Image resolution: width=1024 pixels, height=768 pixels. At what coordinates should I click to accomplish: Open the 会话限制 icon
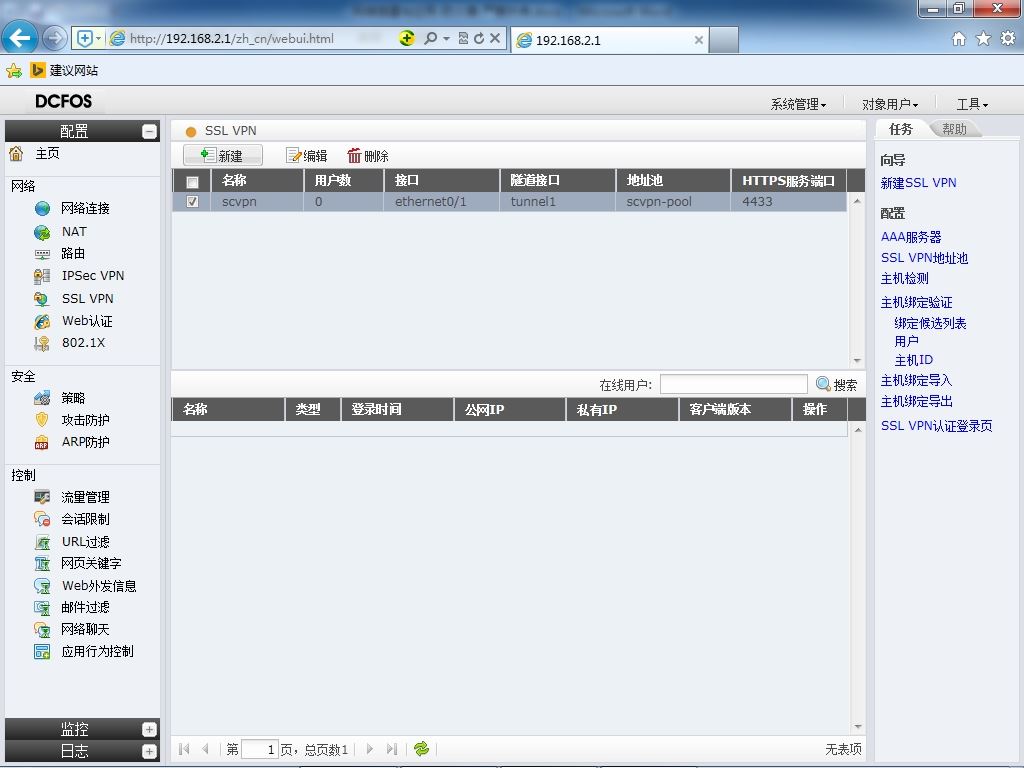pos(42,519)
